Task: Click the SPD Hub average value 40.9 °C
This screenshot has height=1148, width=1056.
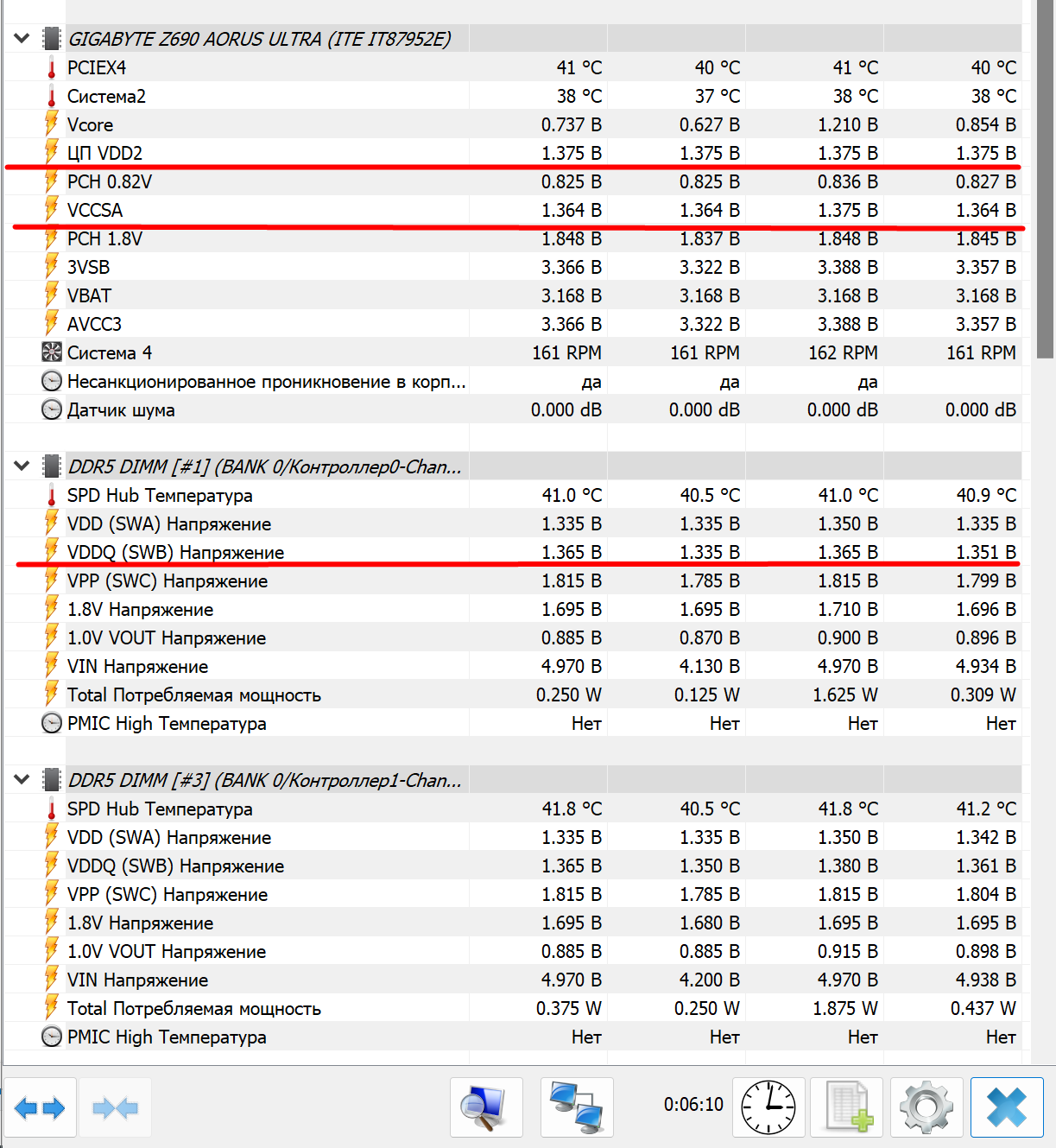Action: pos(986,495)
